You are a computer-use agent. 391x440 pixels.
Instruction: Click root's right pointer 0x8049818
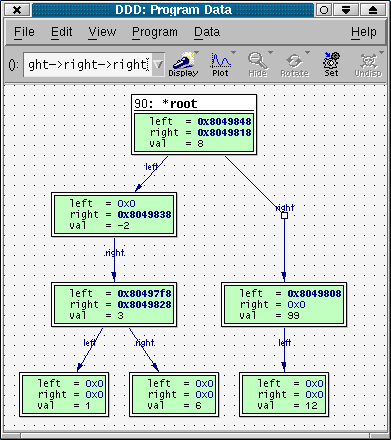click(x=224, y=133)
